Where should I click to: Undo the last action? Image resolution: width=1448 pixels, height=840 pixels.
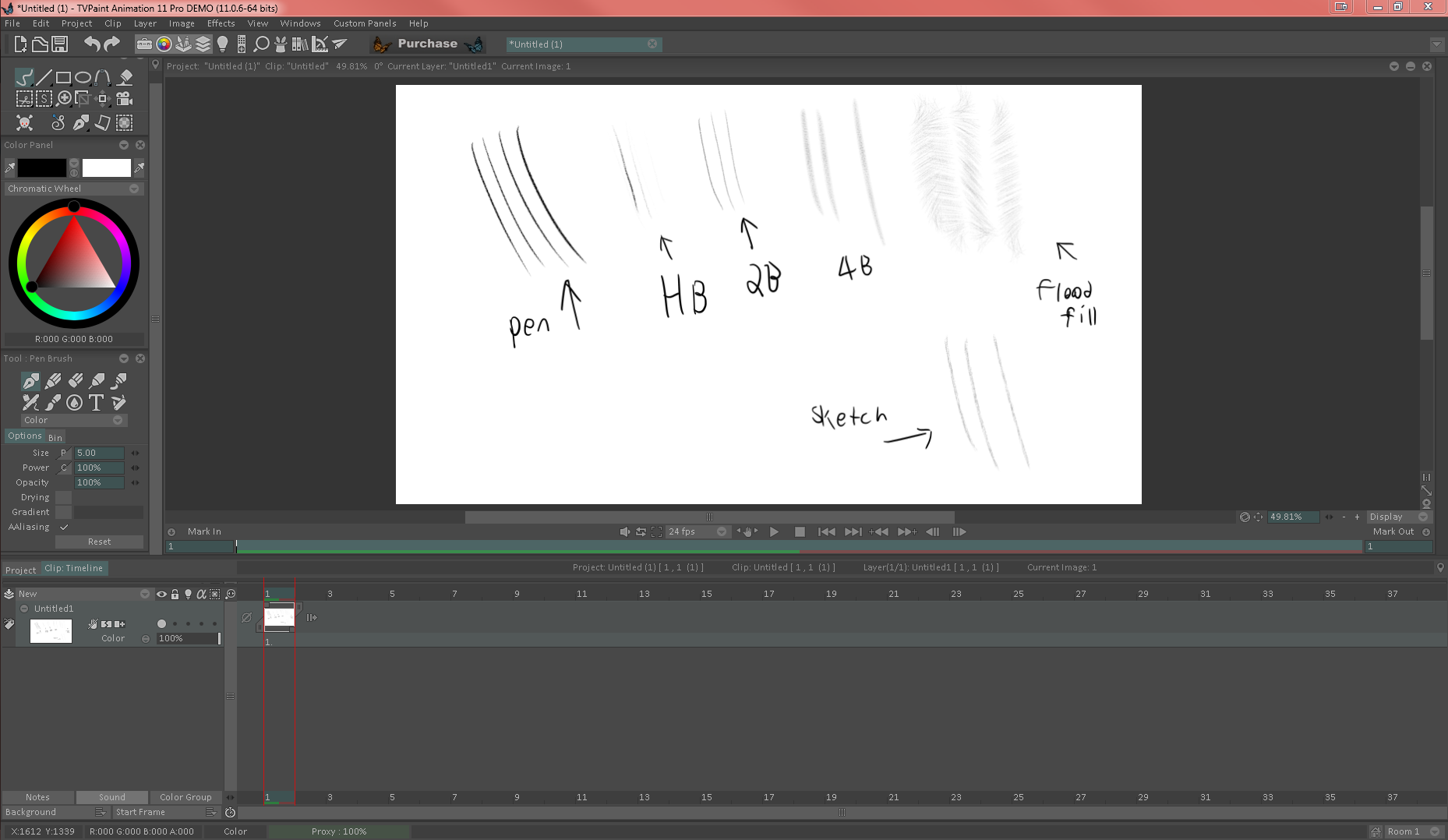[92, 44]
